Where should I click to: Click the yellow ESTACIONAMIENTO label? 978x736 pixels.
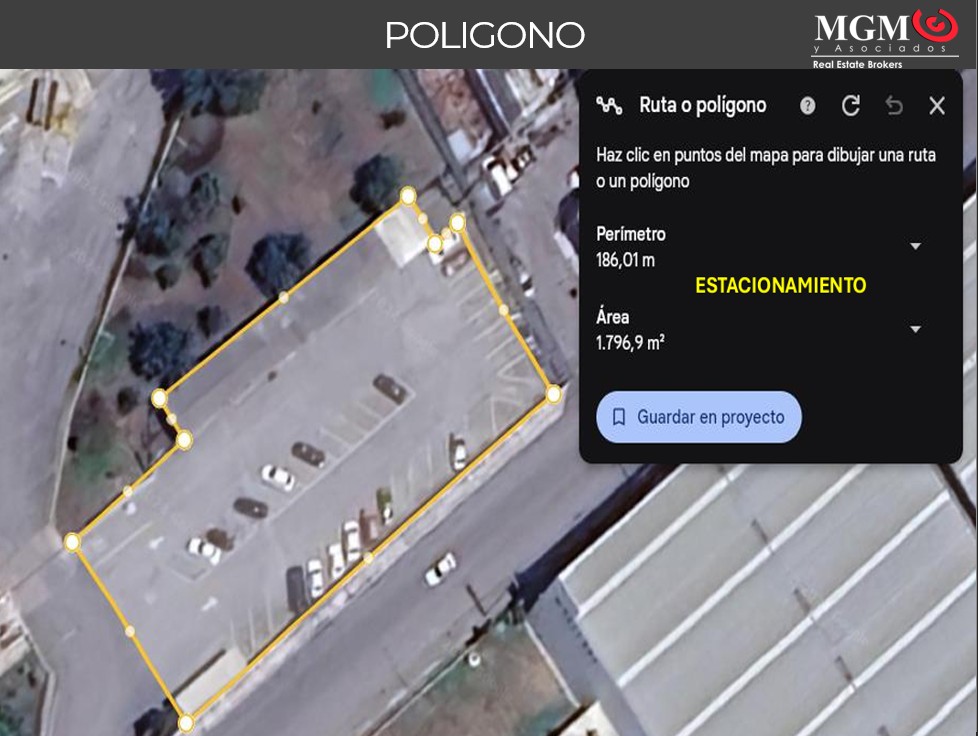(780, 286)
